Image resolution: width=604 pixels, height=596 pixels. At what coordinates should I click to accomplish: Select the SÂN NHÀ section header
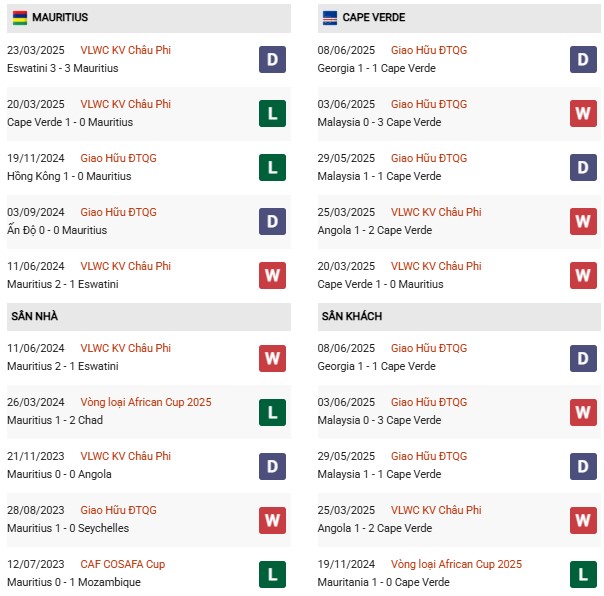[x=35, y=316]
